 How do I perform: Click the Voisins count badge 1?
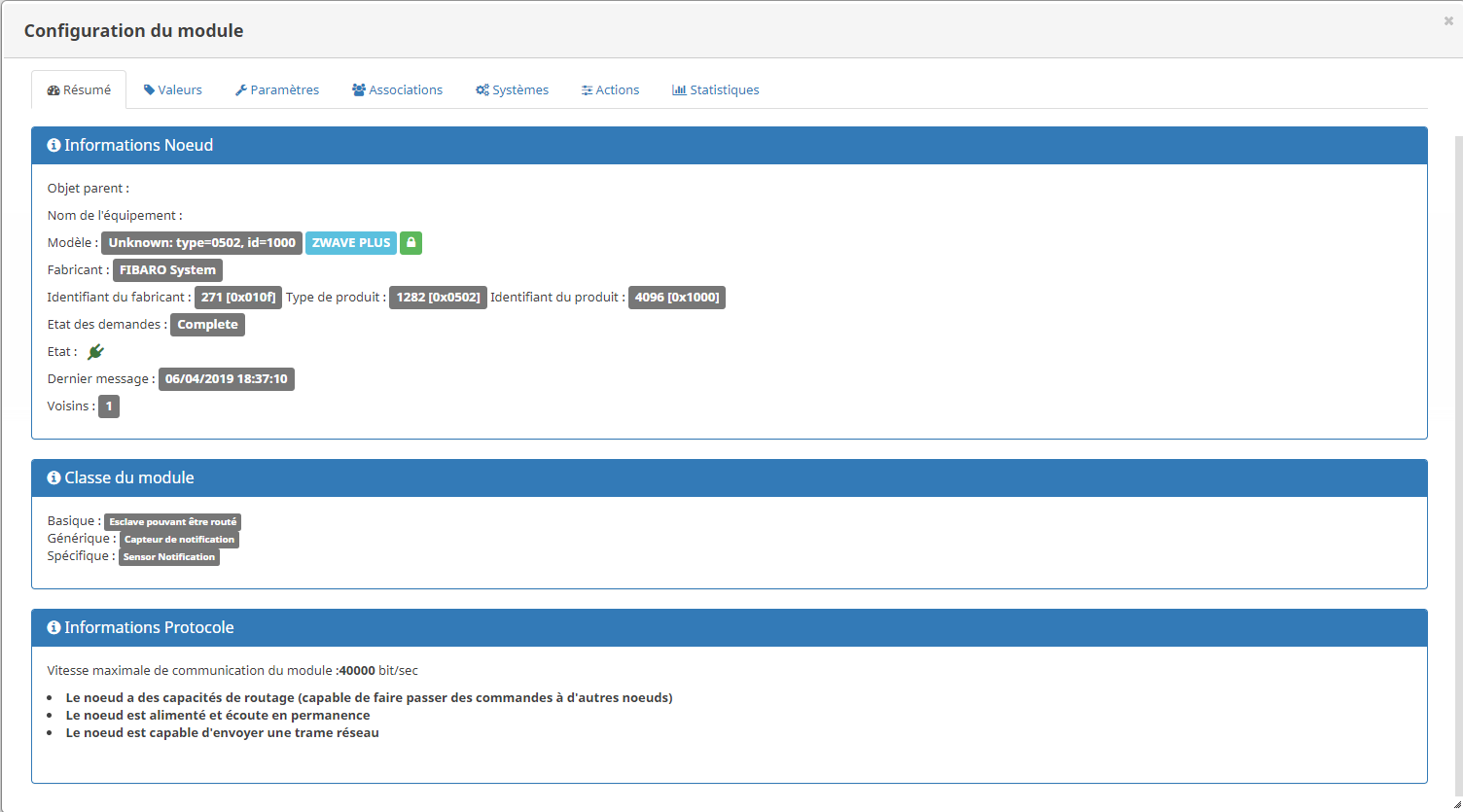click(109, 406)
